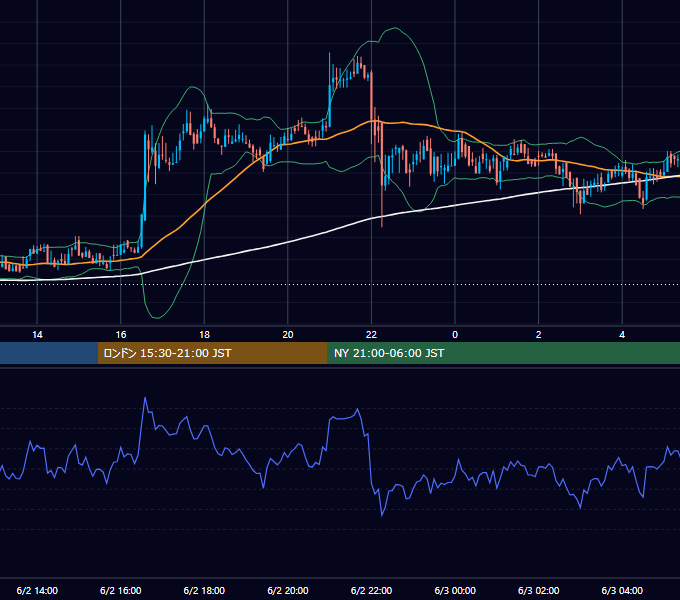Click the 6/2 18:00 time label
This screenshot has width=680, height=600.
(x=204, y=590)
